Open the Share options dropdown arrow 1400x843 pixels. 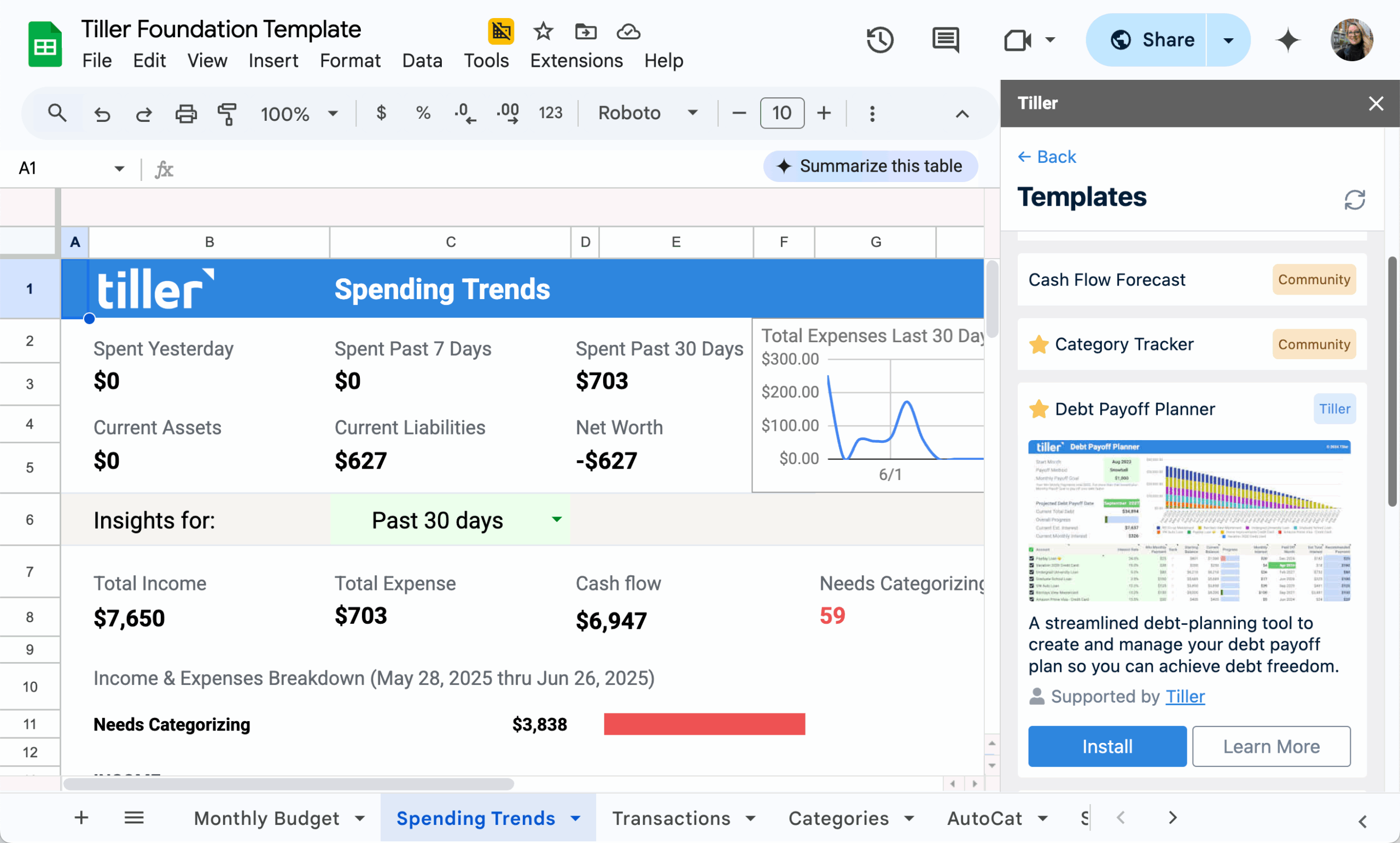1228,40
